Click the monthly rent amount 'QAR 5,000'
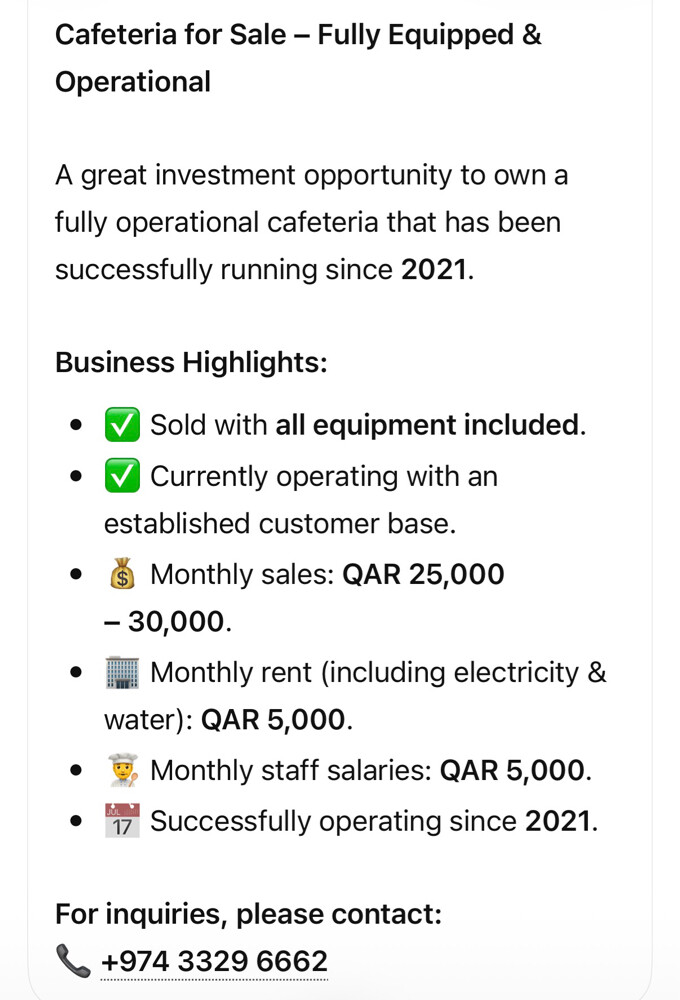Viewport: 680px width, 1000px height. 273,719
